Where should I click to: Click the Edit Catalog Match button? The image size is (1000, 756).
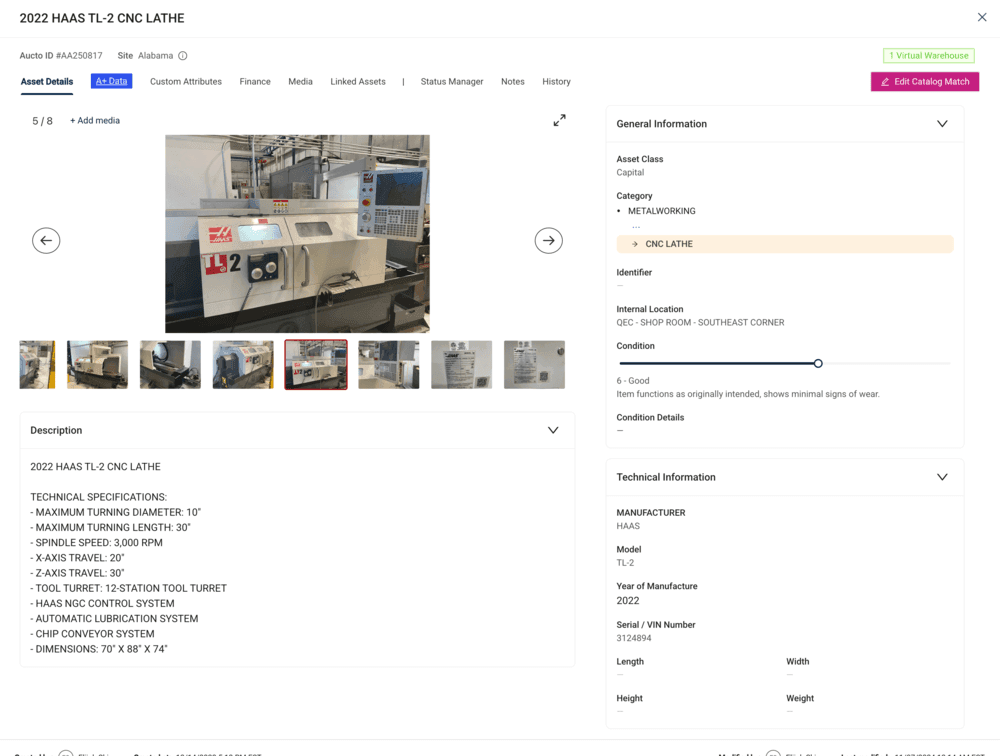click(x=925, y=82)
